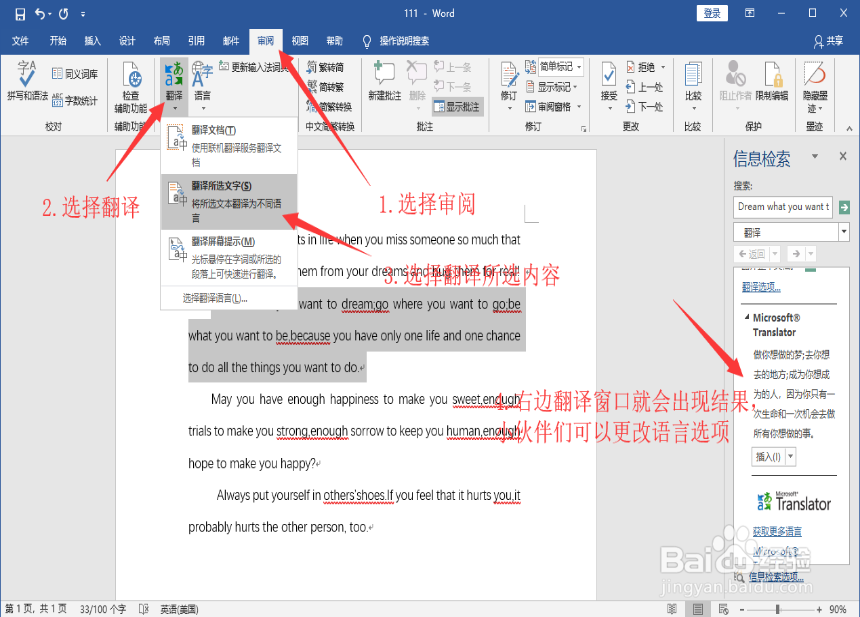Open the 文件 tab
The width and height of the screenshot is (860, 617).
point(20,41)
